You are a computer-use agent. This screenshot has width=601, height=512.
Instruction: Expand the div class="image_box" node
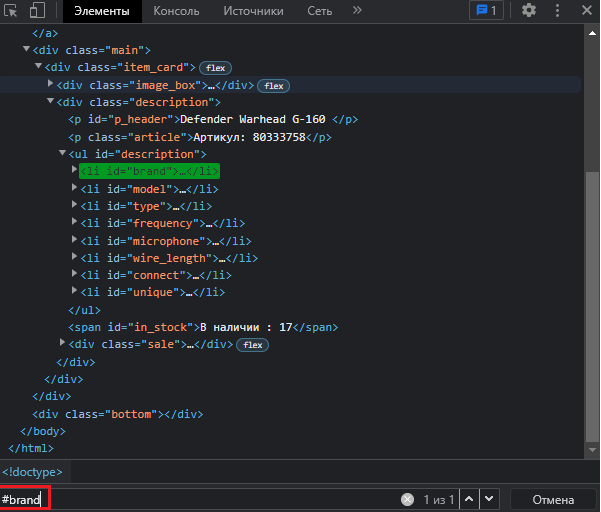click(51, 86)
